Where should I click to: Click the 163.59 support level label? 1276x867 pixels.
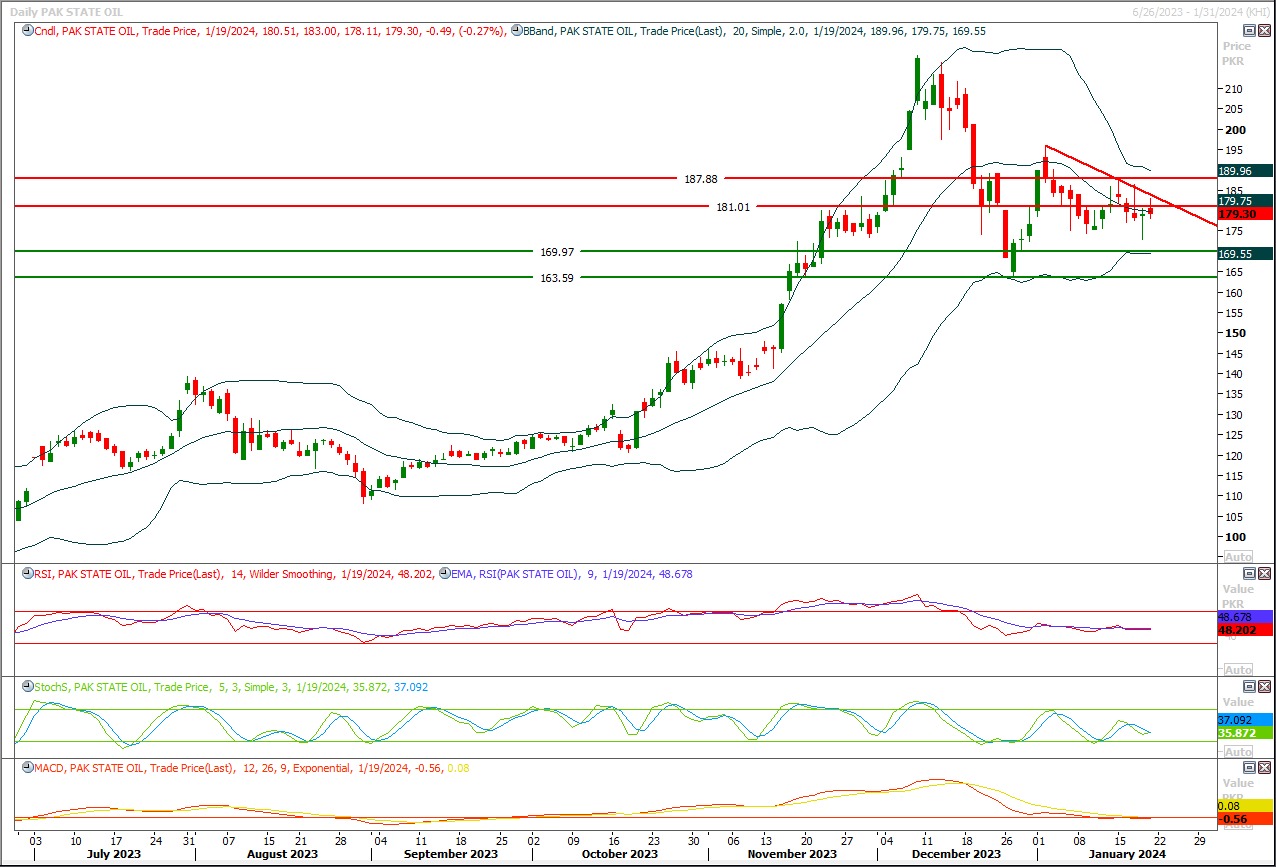point(556,278)
